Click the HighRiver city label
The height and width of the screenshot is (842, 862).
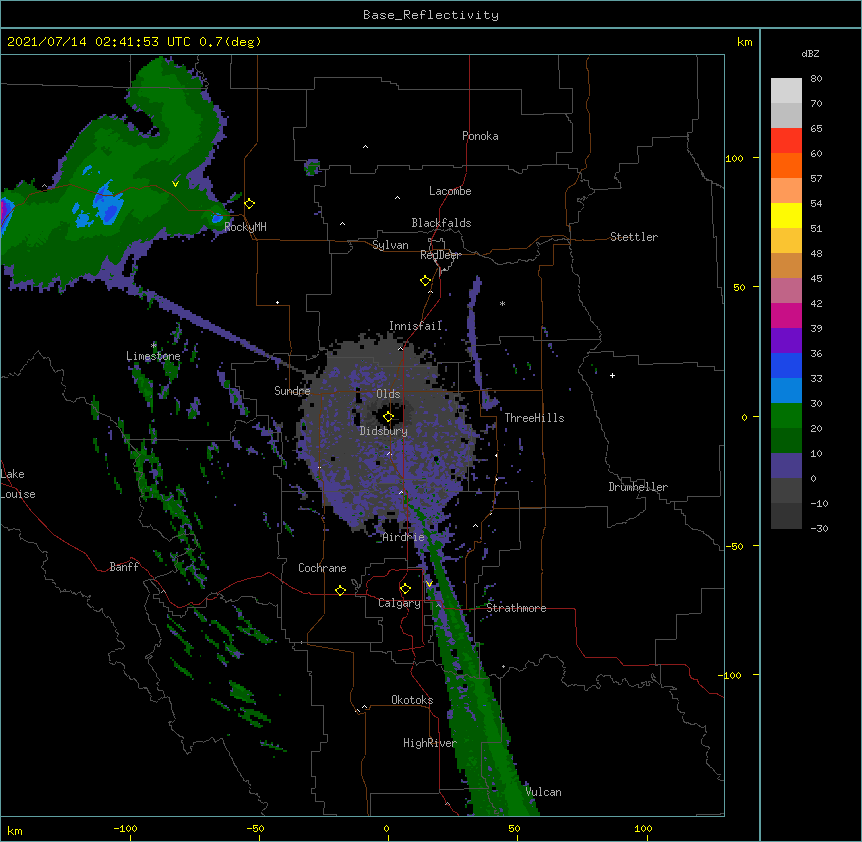click(430, 743)
